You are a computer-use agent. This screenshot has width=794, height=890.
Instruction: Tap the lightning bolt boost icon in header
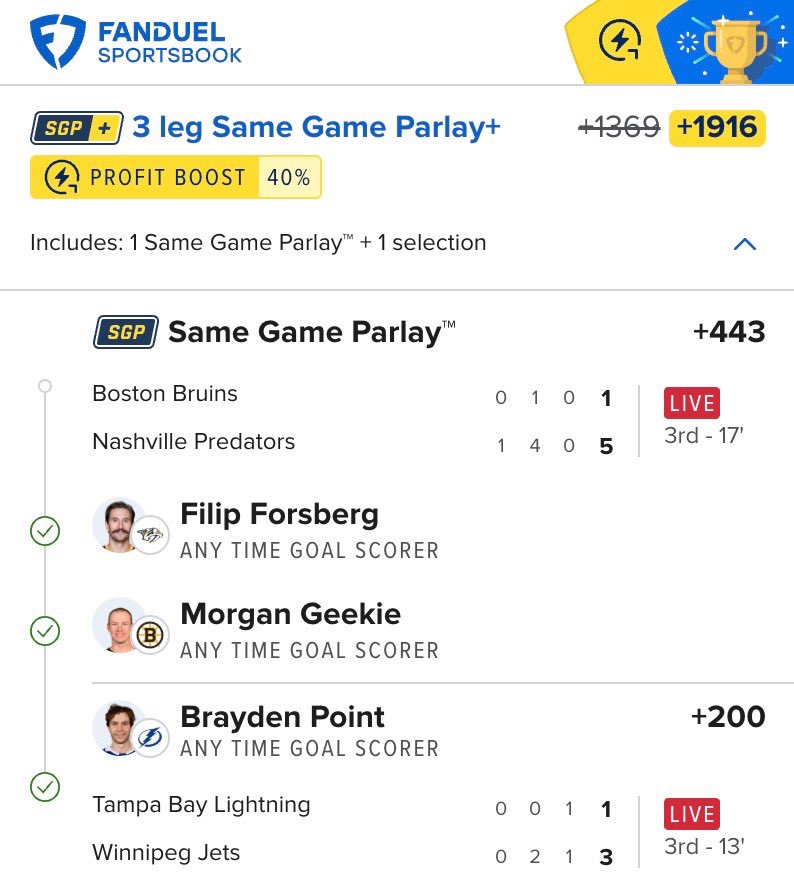619,42
